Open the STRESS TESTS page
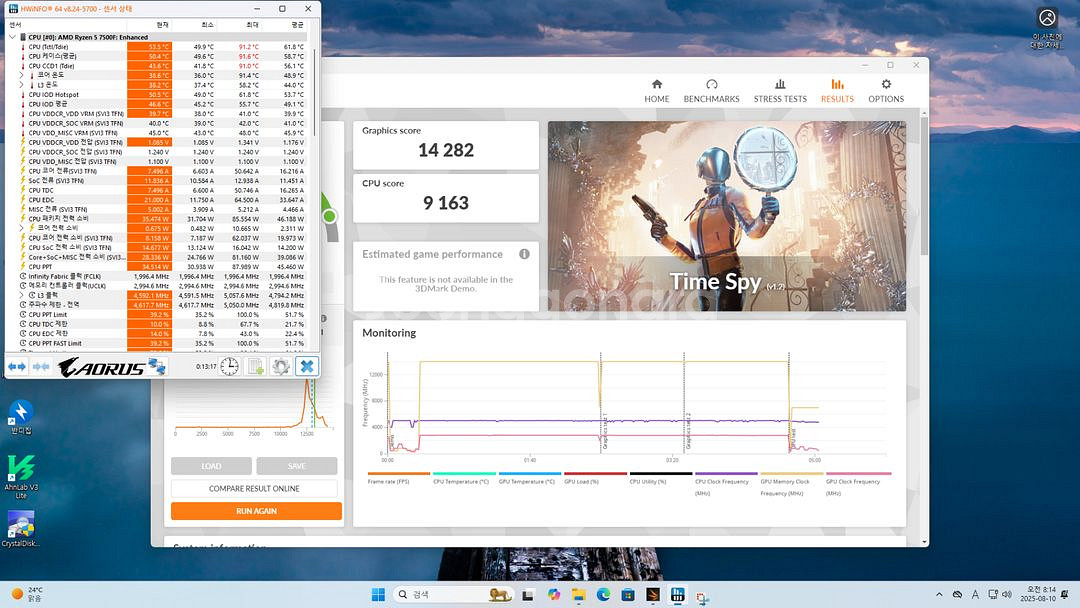 (x=780, y=90)
